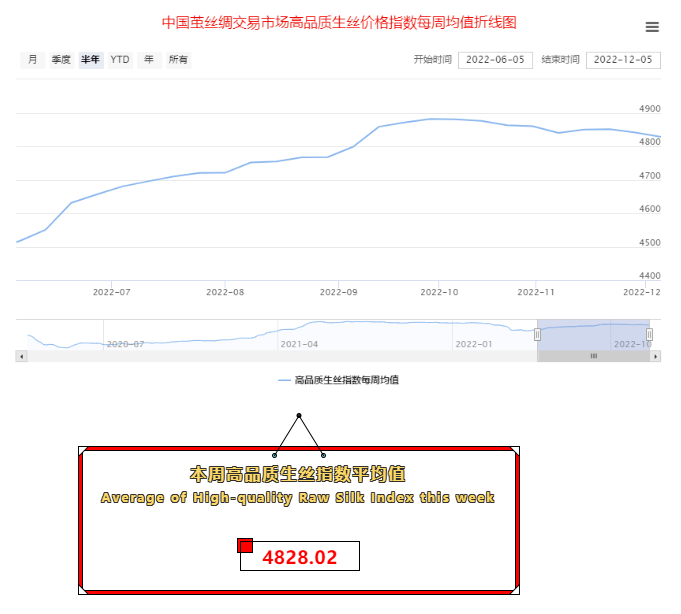
Task: Click the scrollbar right arrow
Action: [655, 356]
